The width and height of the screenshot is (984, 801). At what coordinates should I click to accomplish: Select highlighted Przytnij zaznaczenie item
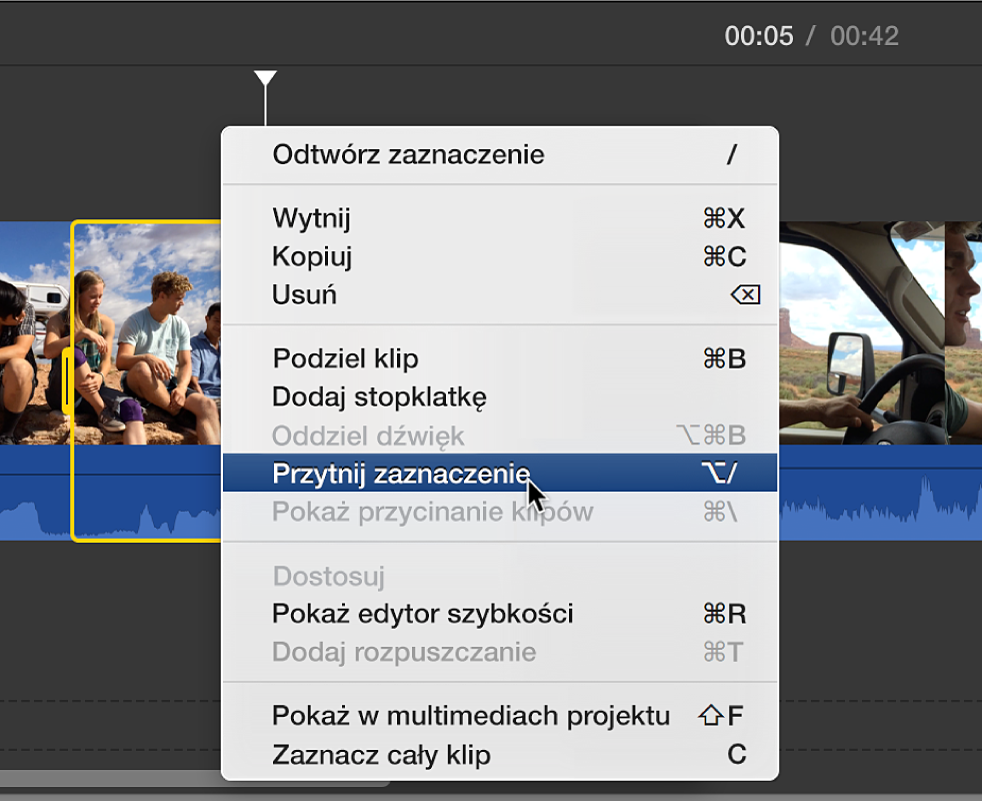(500, 473)
